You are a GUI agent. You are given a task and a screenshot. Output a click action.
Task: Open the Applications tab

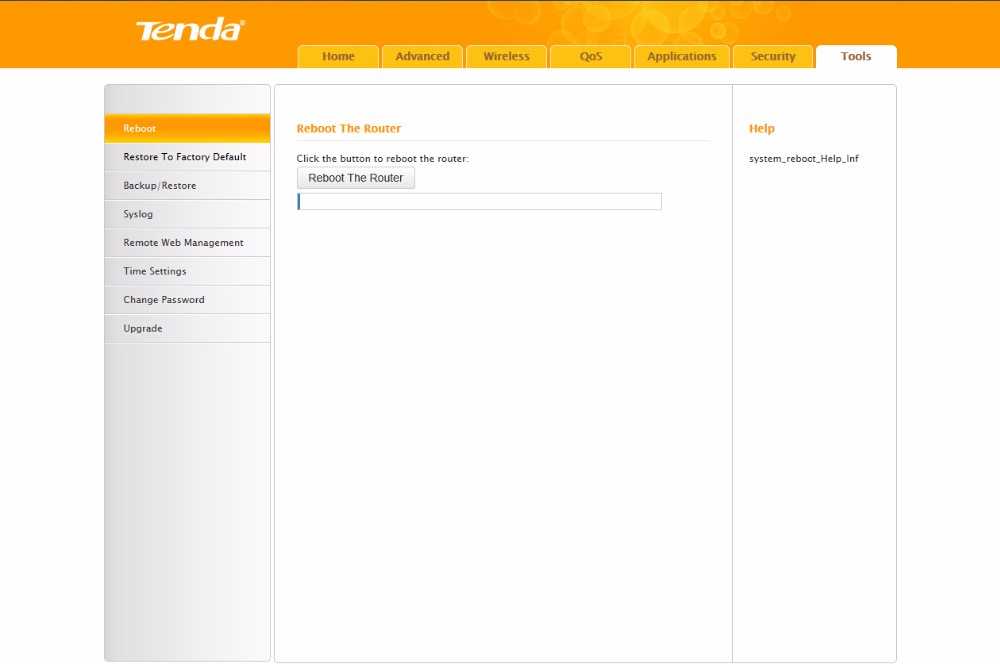click(x=681, y=57)
